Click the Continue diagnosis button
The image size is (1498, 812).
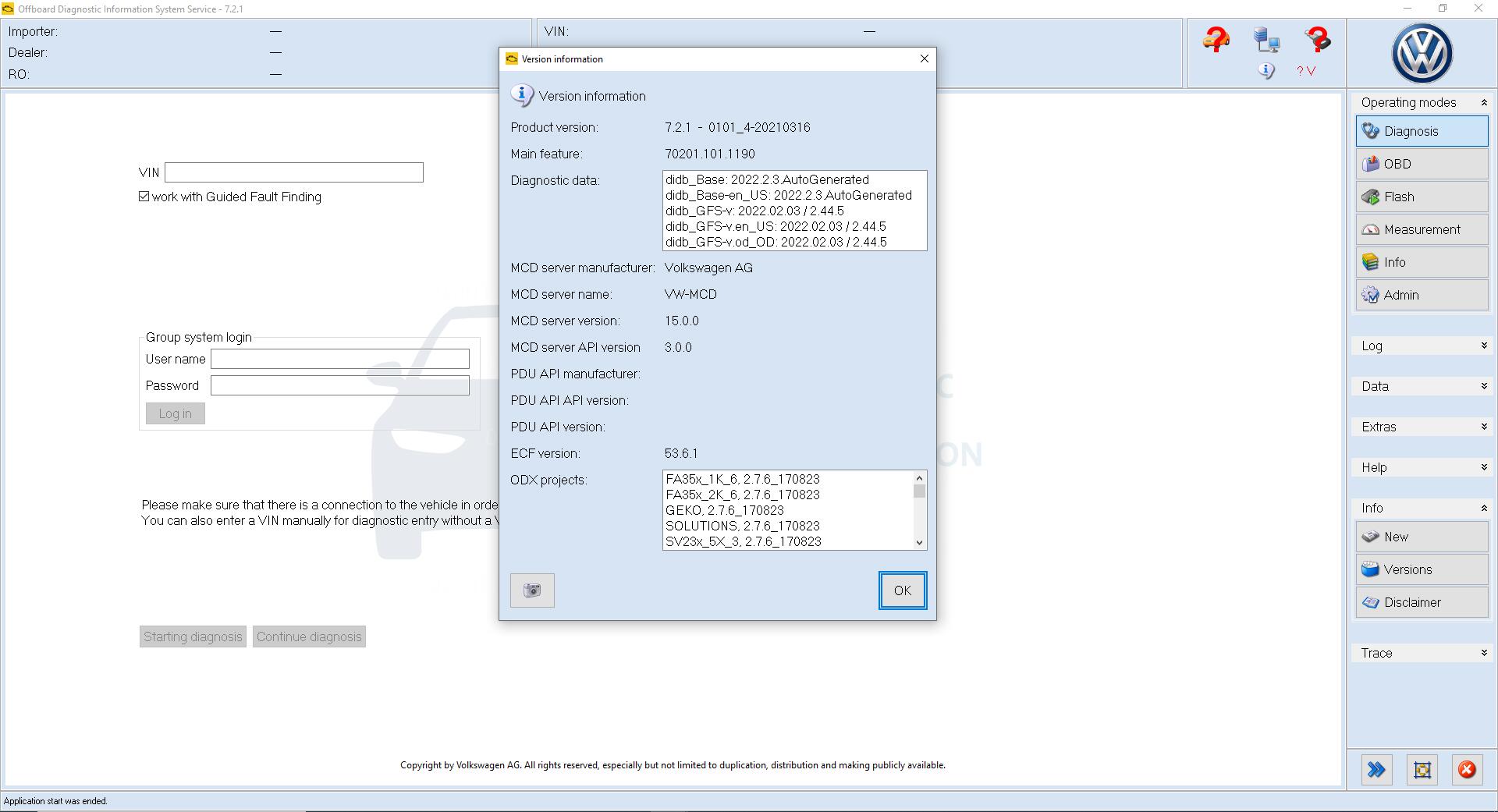(x=309, y=636)
